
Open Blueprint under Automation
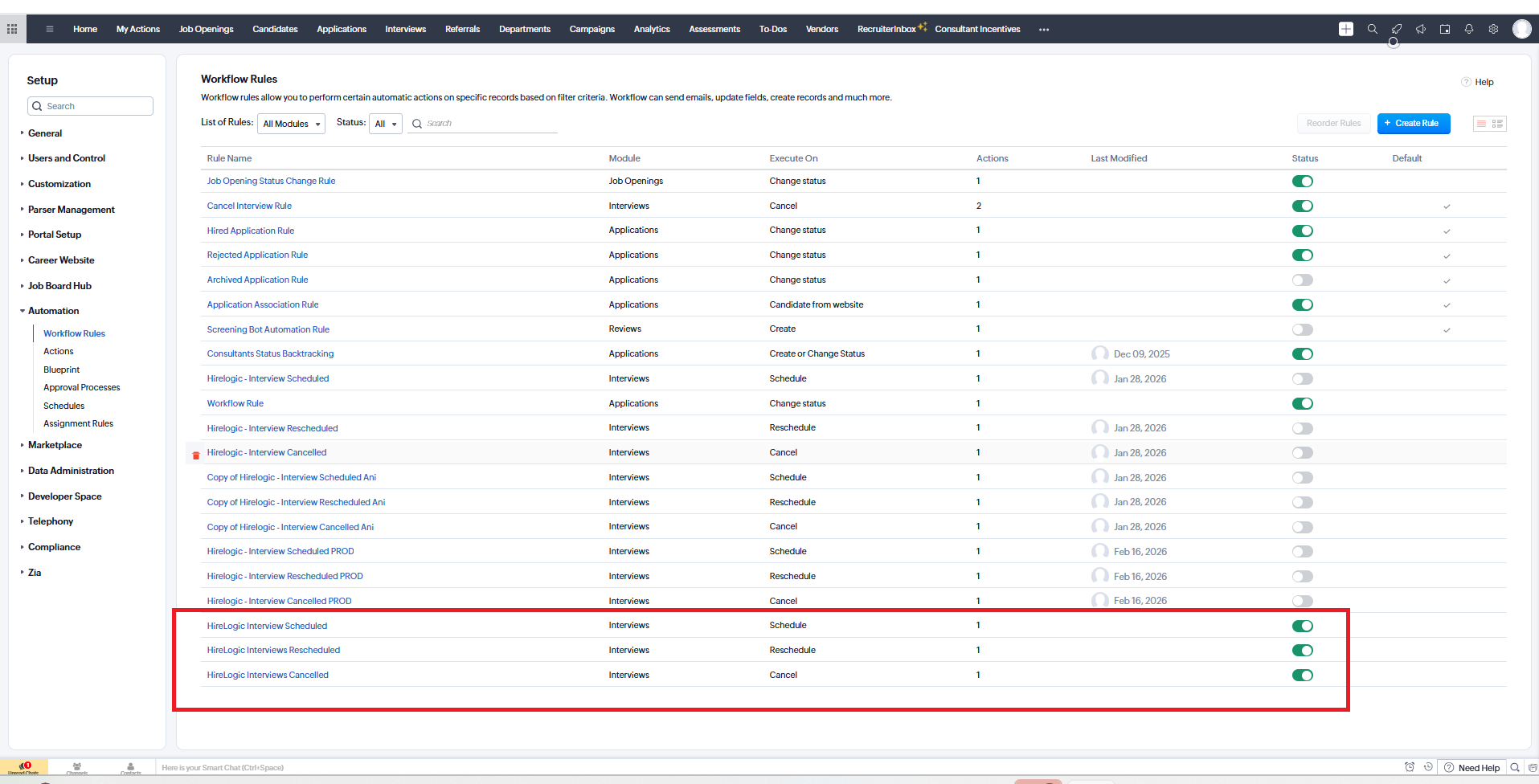pyautogui.click(x=61, y=370)
